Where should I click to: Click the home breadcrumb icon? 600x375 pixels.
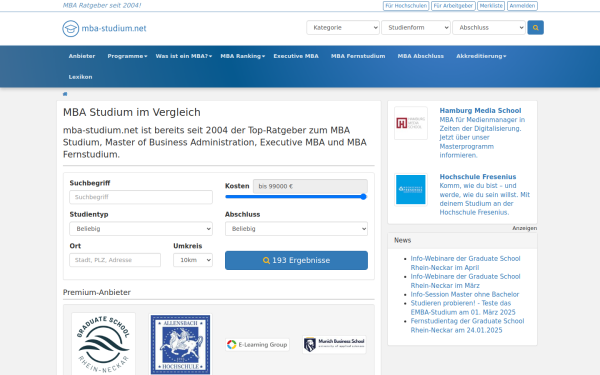pyautogui.click(x=65, y=94)
